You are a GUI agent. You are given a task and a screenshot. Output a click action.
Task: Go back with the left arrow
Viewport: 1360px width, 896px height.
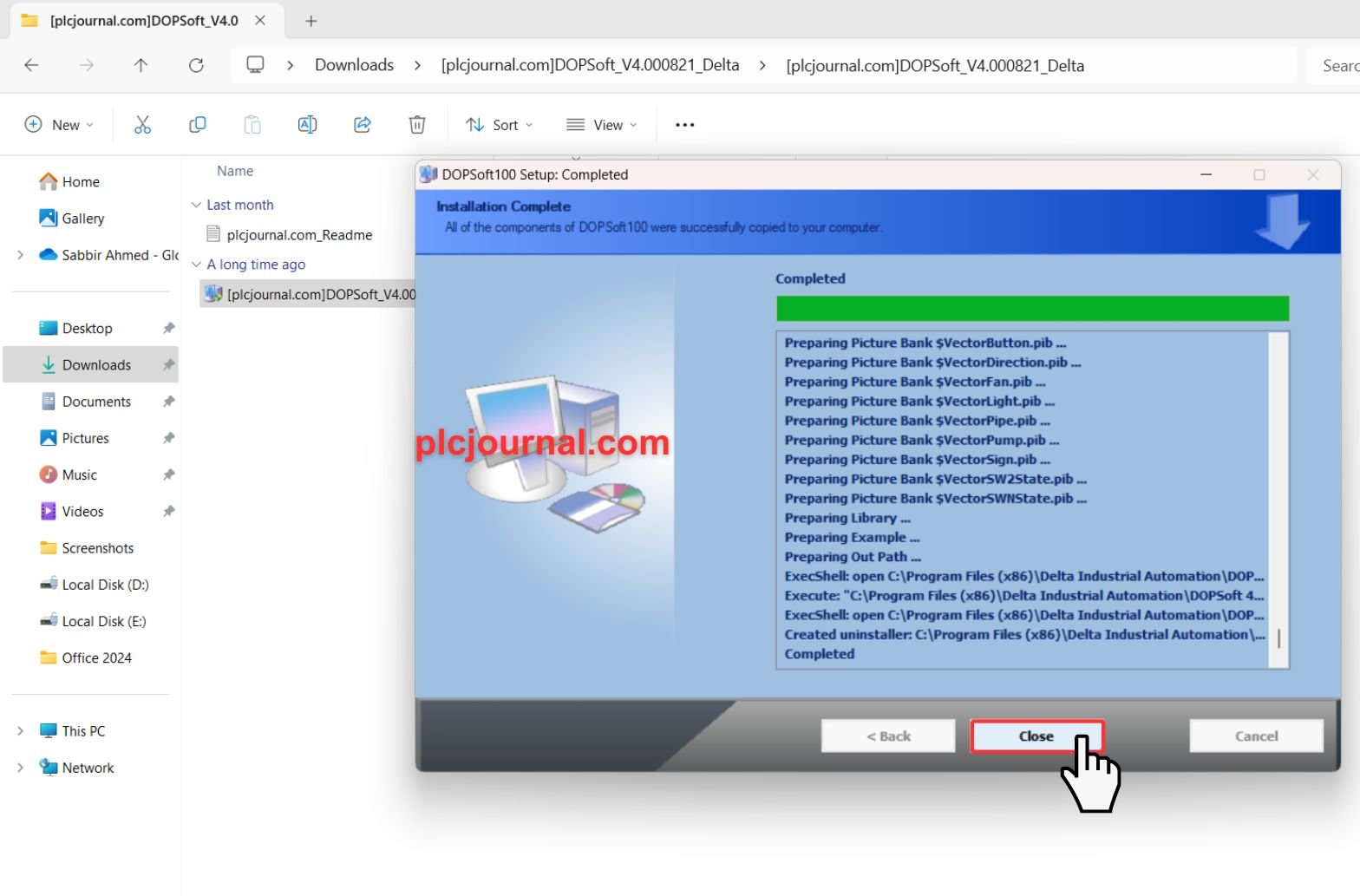coord(31,65)
